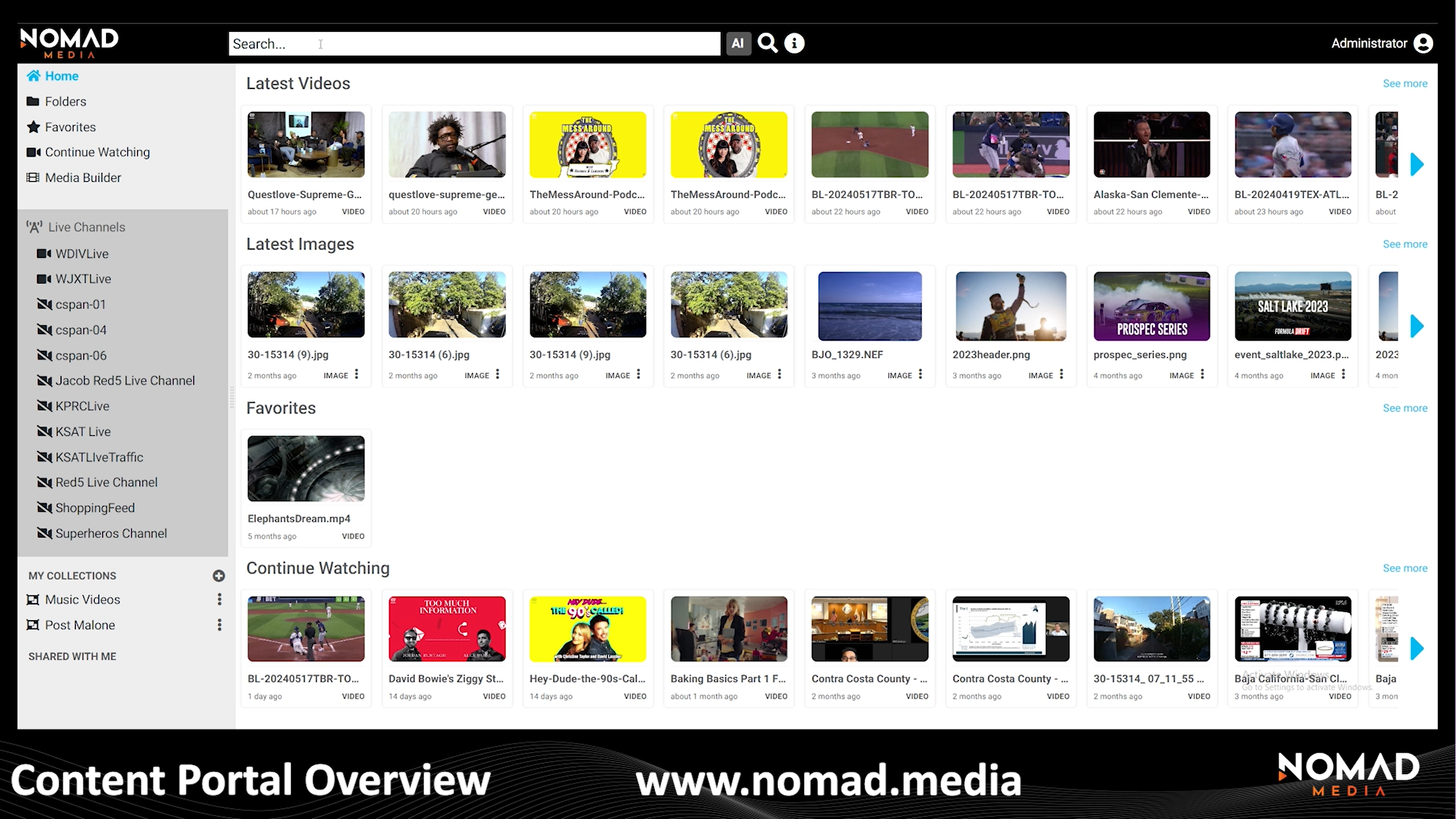Open Favorites in the sidebar
This screenshot has width=1456, height=819.
(x=70, y=127)
